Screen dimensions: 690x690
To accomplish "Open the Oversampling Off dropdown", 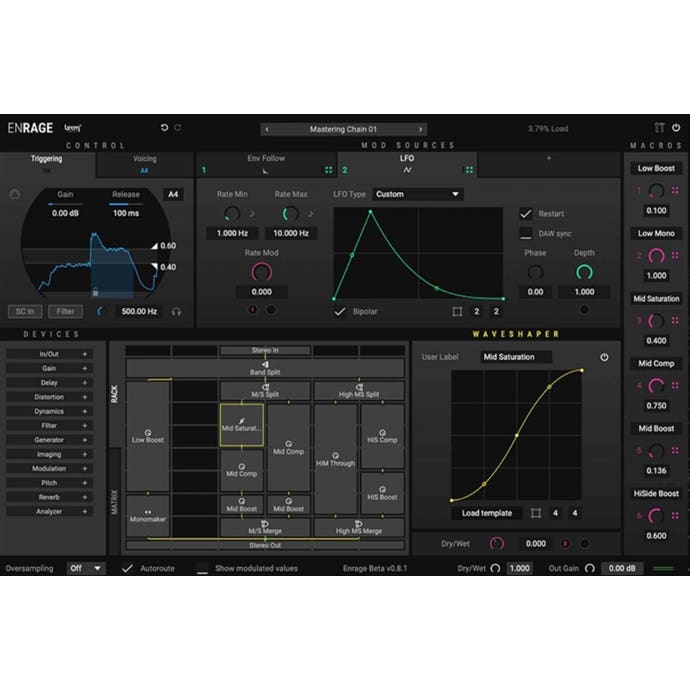I will [x=86, y=569].
